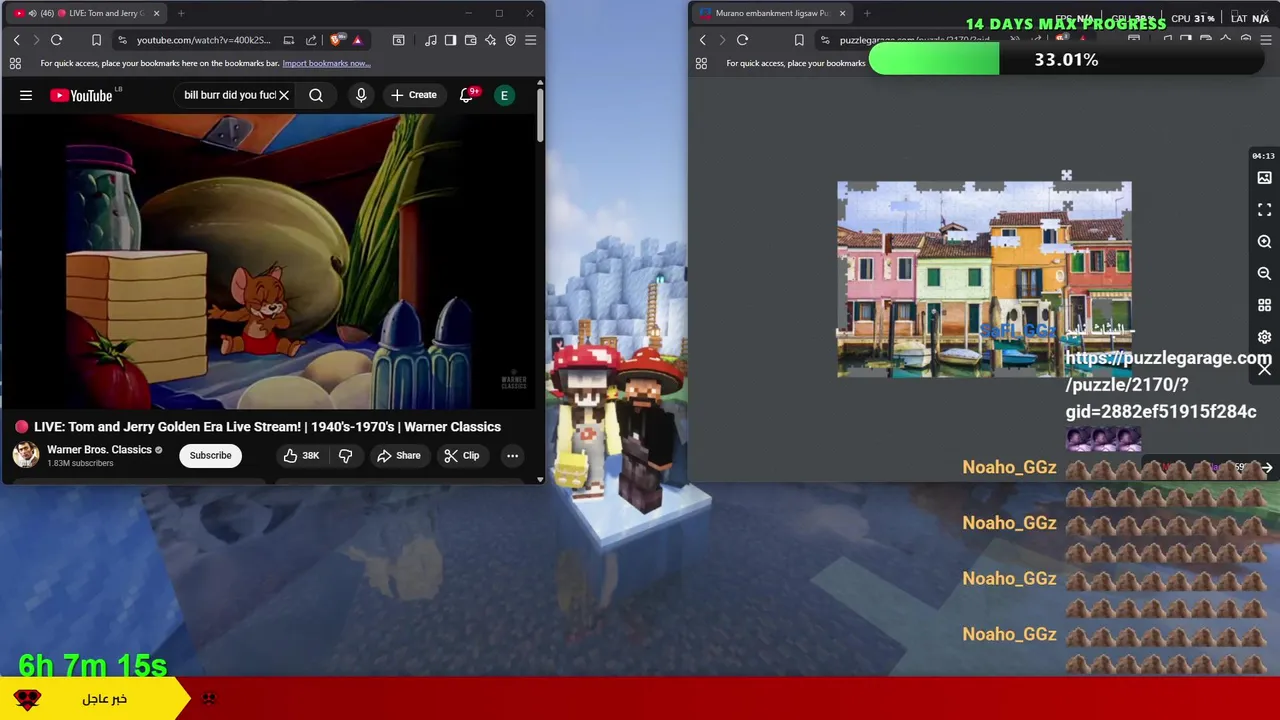Pick the loose puzzle piece above image
Screen dimensions: 1280x720
tap(1066, 176)
